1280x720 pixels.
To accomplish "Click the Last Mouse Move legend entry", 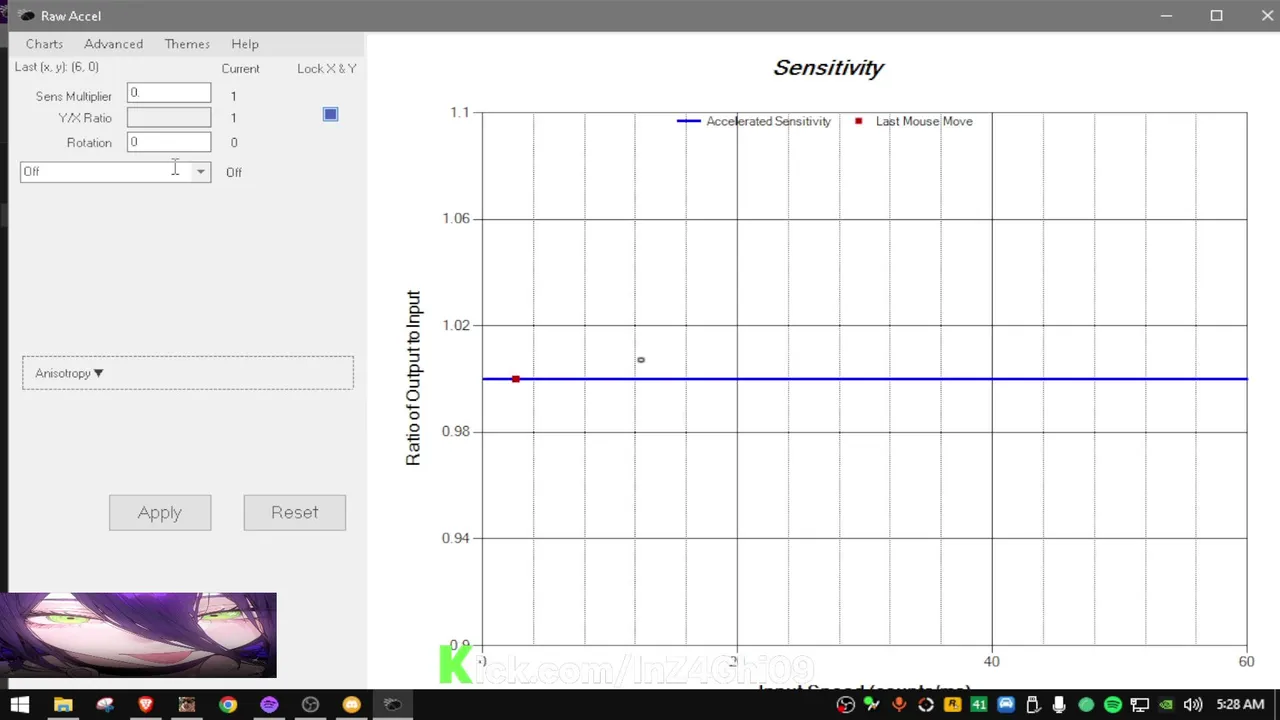I will coord(913,121).
